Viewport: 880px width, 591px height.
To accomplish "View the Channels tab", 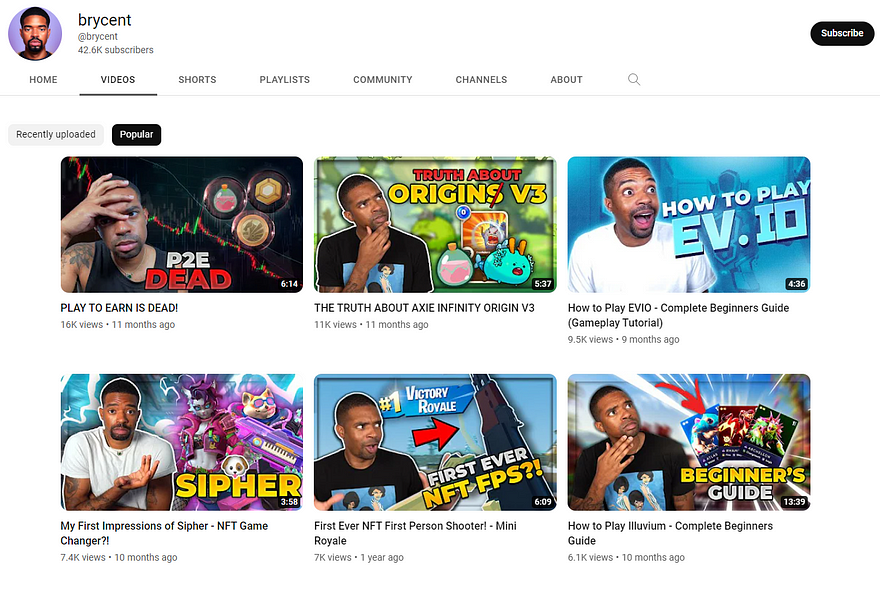I will [x=481, y=80].
